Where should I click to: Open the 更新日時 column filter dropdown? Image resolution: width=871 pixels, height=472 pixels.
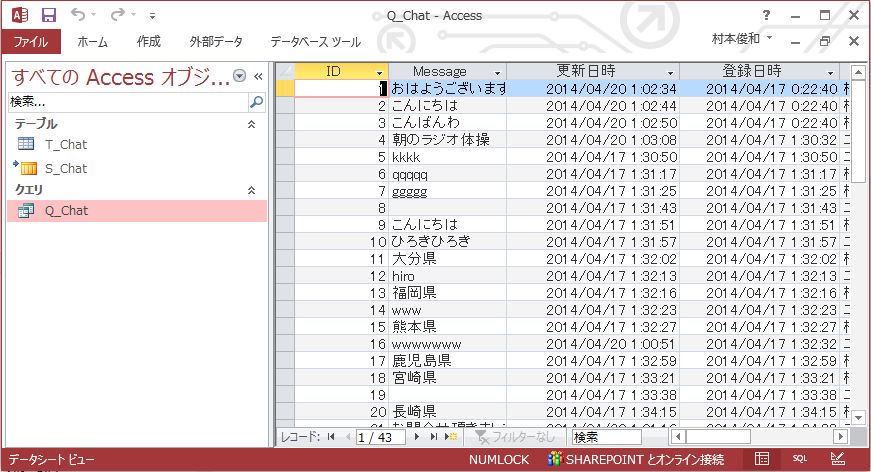669,72
